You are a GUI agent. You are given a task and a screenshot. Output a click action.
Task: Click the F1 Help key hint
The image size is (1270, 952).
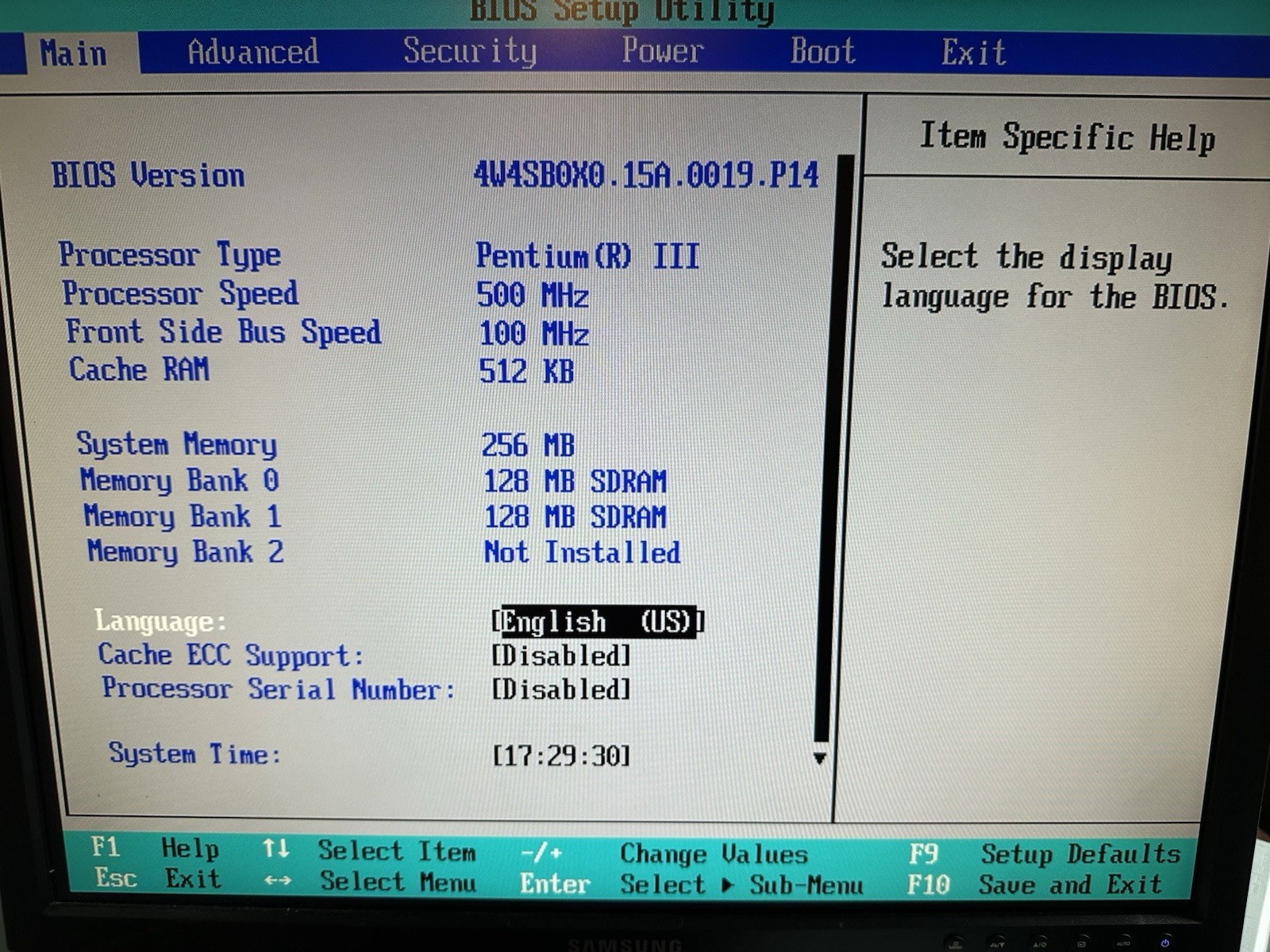(155, 848)
